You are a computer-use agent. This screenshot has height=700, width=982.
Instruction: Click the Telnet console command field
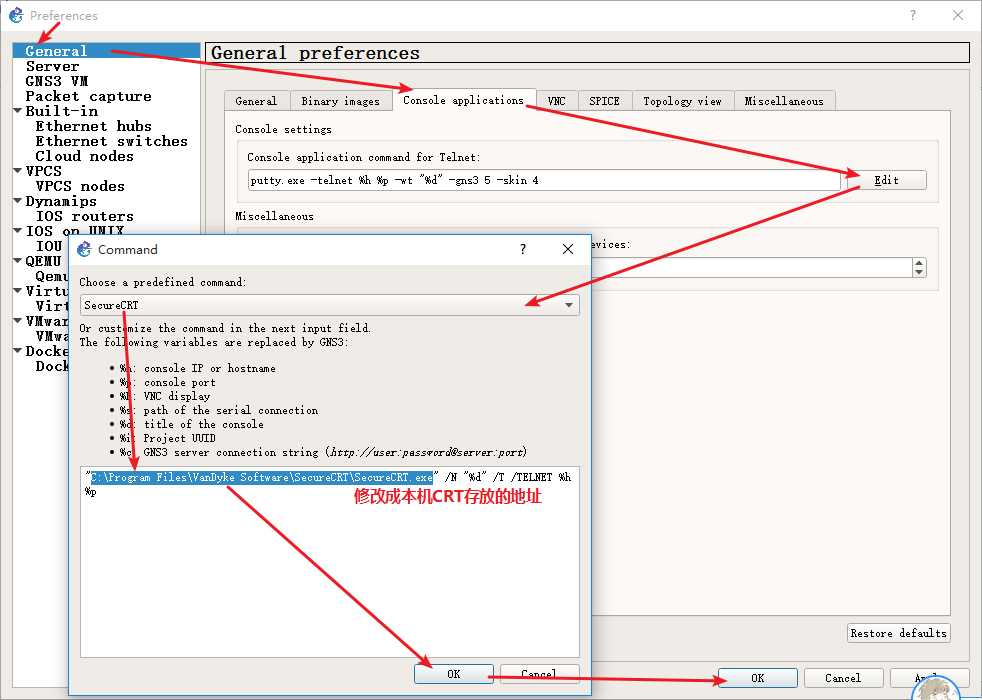coord(544,180)
